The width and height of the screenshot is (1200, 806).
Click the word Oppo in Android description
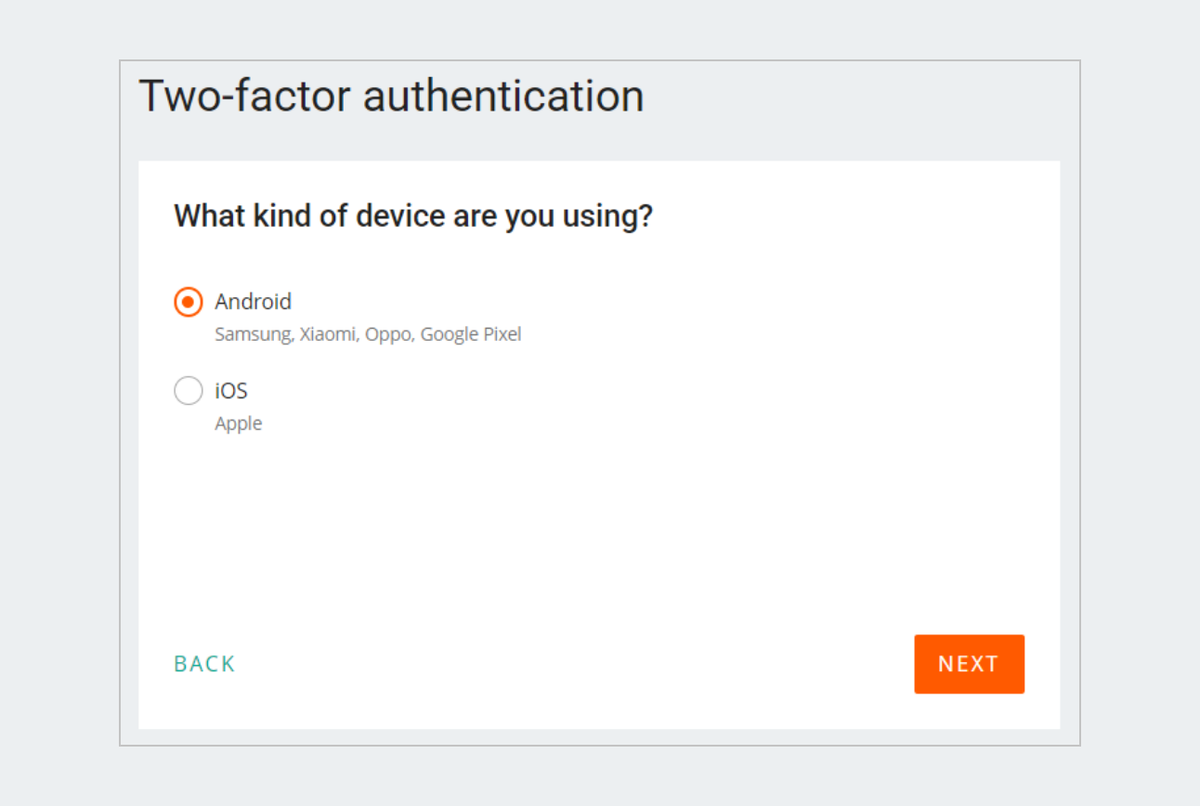pyautogui.click(x=390, y=334)
